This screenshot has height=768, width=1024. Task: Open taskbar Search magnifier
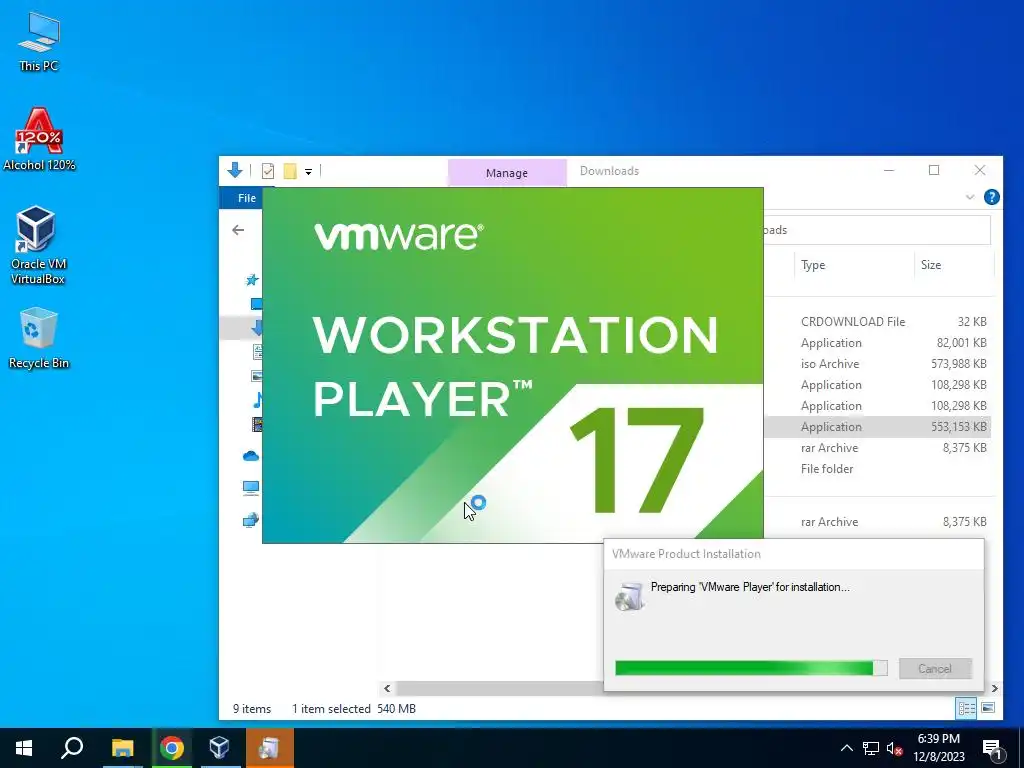point(72,748)
